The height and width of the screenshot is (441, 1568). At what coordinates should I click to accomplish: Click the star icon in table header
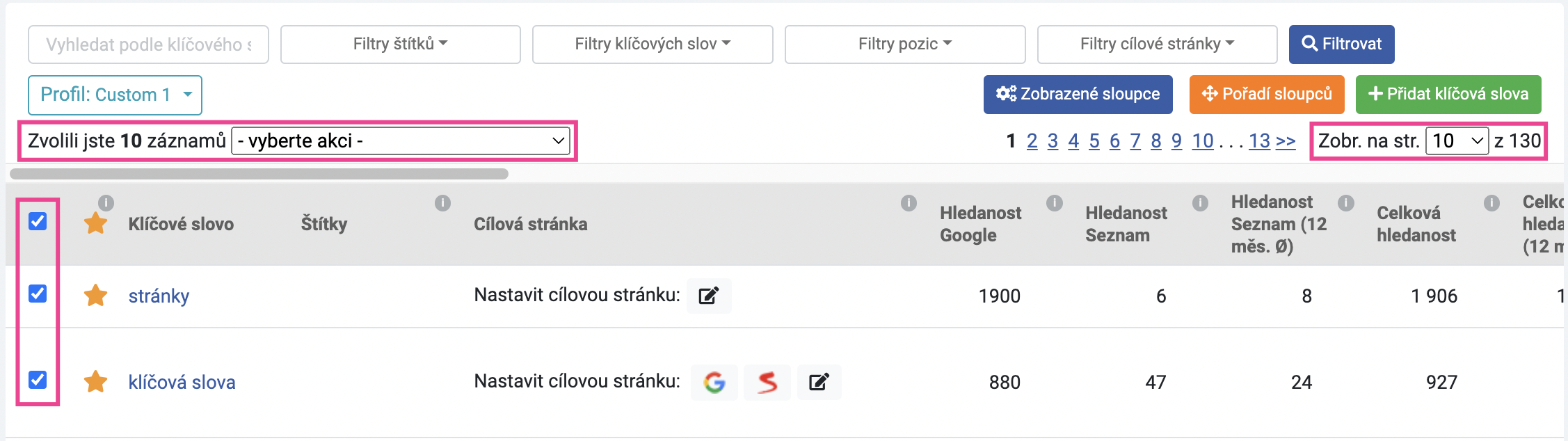[95, 223]
